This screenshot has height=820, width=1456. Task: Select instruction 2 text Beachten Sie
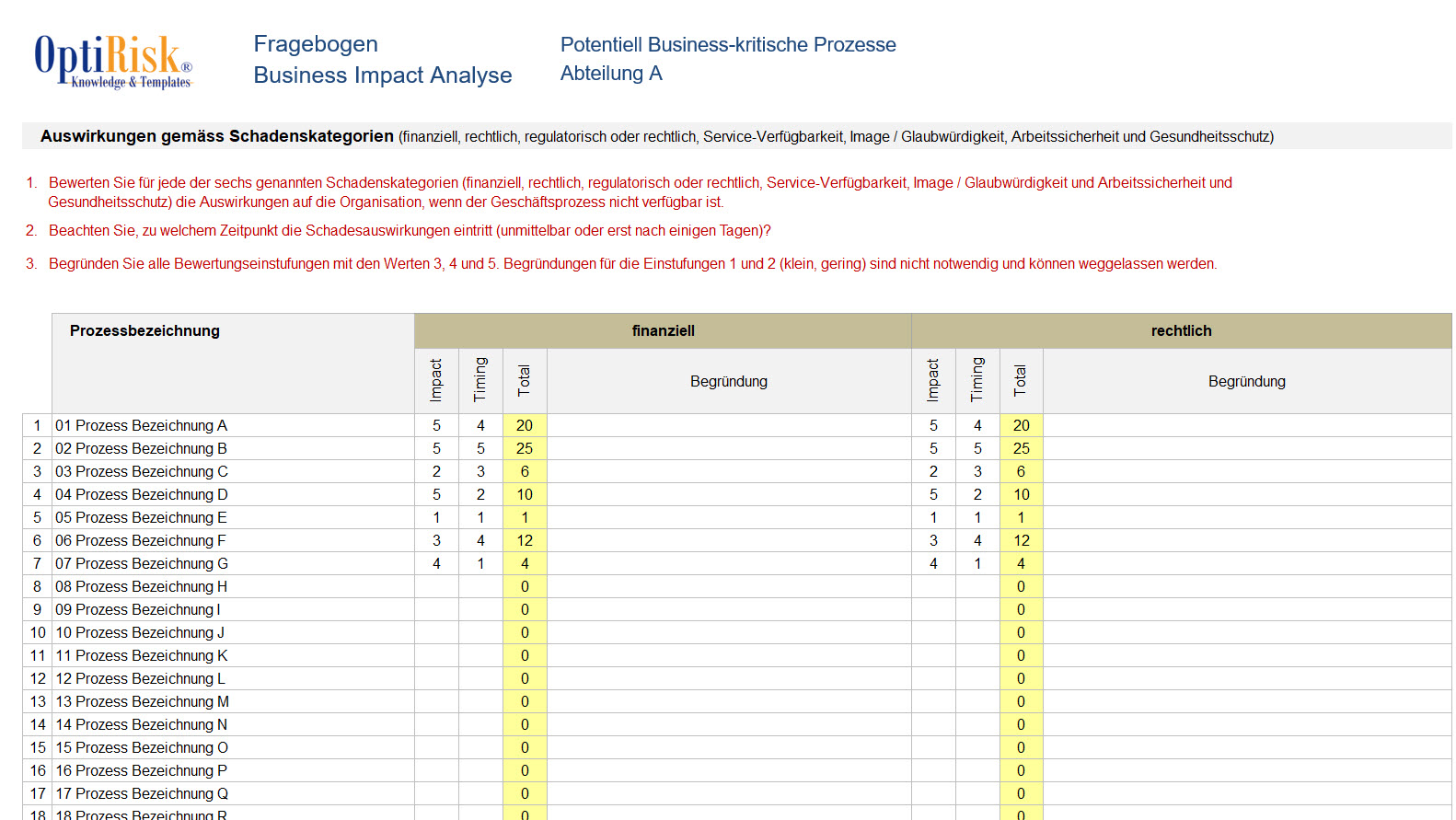tap(410, 231)
